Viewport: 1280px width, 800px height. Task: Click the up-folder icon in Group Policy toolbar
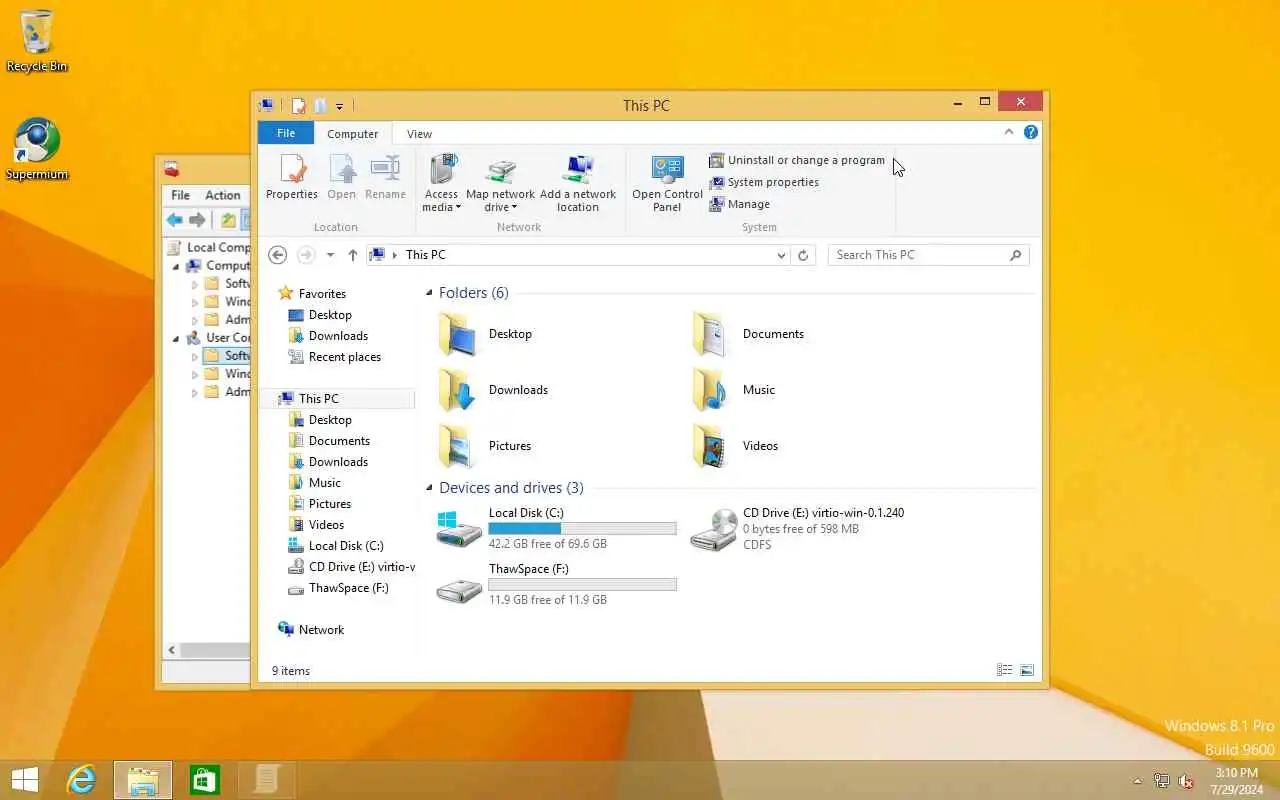(228, 220)
